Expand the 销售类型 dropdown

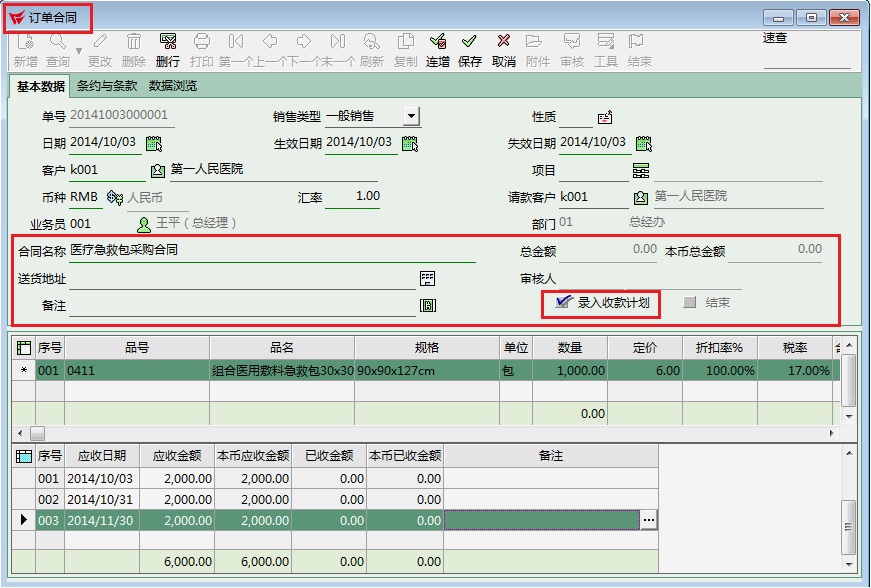(x=412, y=117)
